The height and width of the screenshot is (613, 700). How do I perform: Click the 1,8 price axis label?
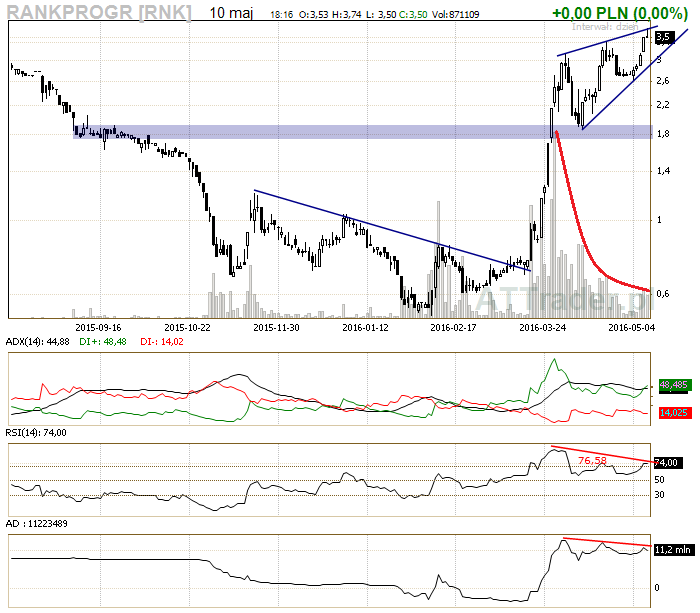pyautogui.click(x=662, y=134)
